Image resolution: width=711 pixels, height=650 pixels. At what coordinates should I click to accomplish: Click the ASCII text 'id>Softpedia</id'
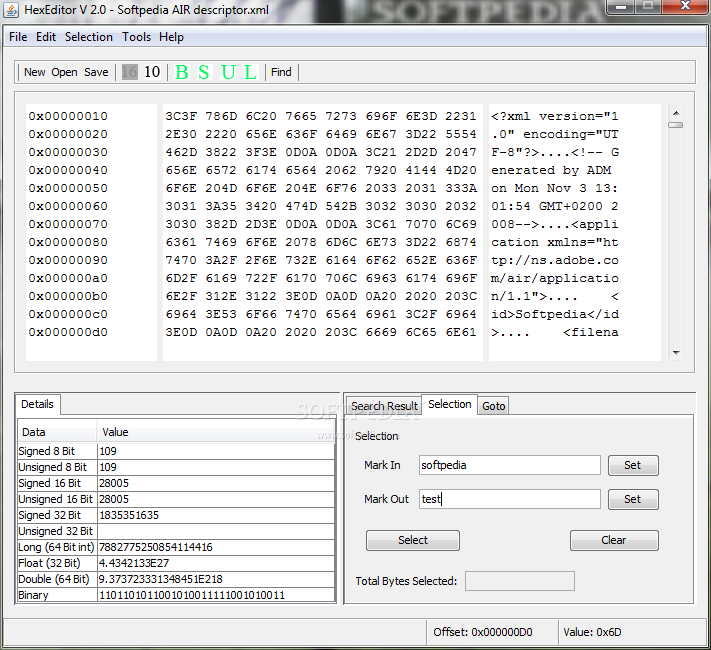[x=555, y=314]
